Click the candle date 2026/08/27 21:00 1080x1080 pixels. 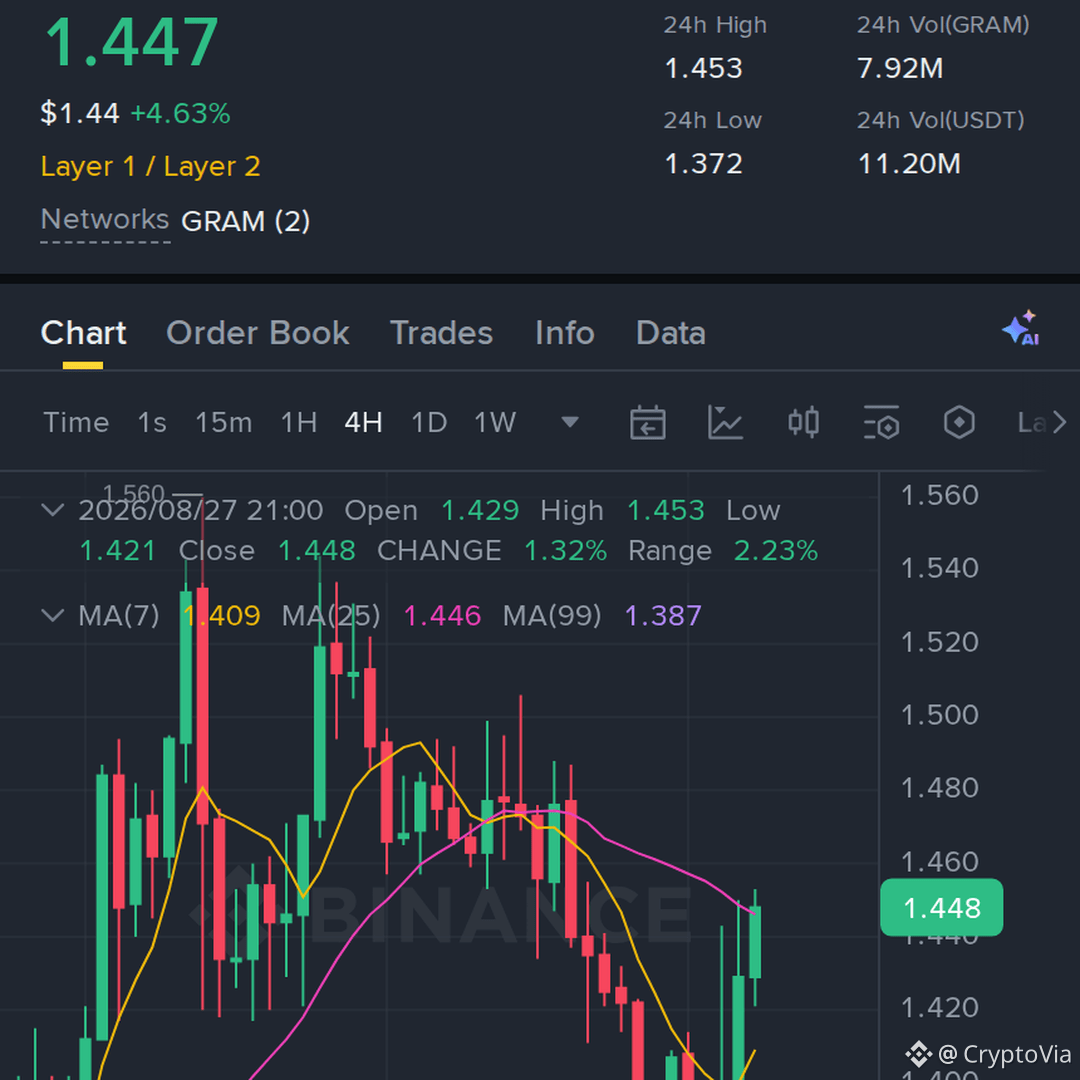tap(200, 510)
